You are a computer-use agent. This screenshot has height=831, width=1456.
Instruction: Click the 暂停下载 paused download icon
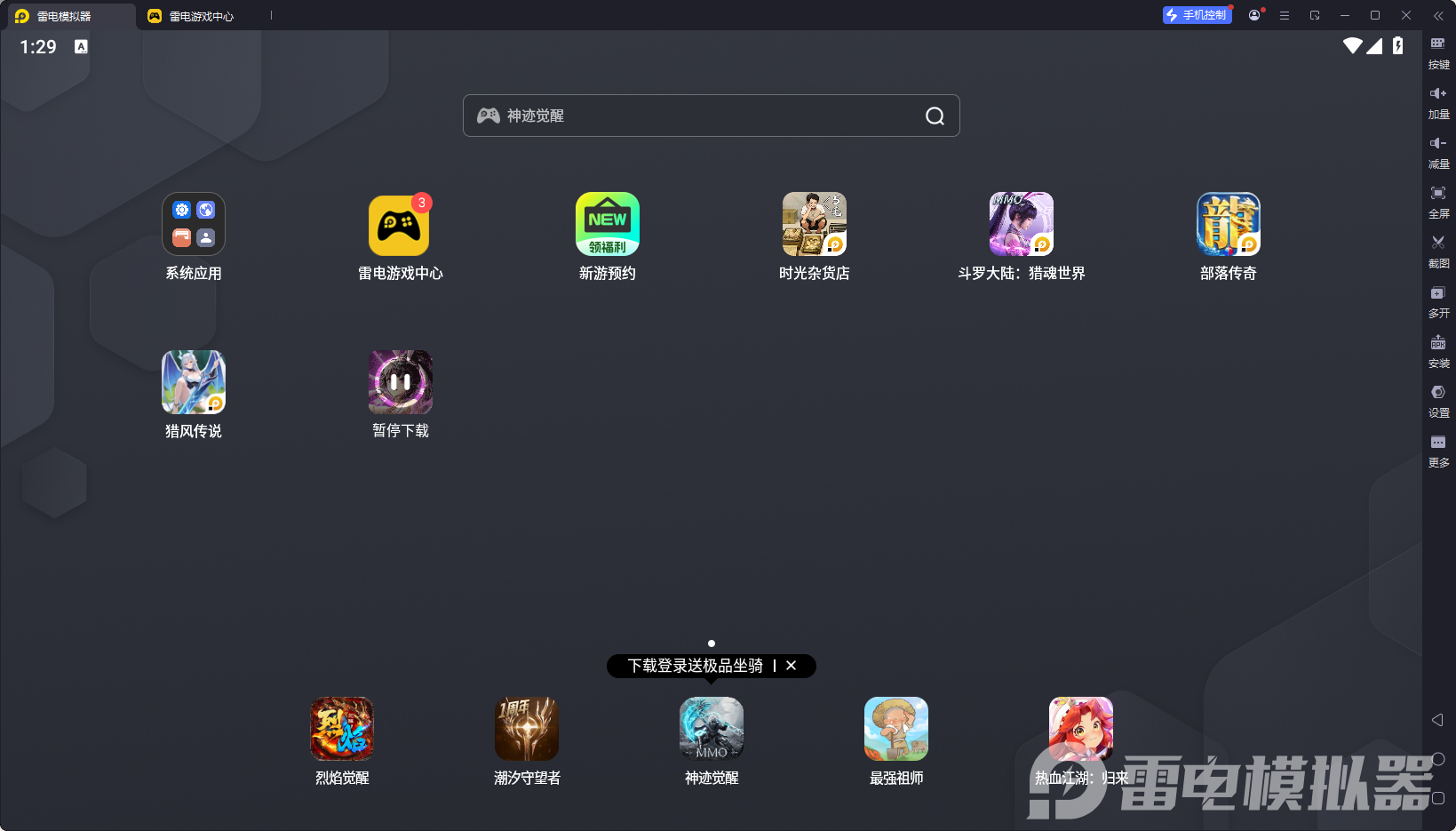(x=401, y=382)
